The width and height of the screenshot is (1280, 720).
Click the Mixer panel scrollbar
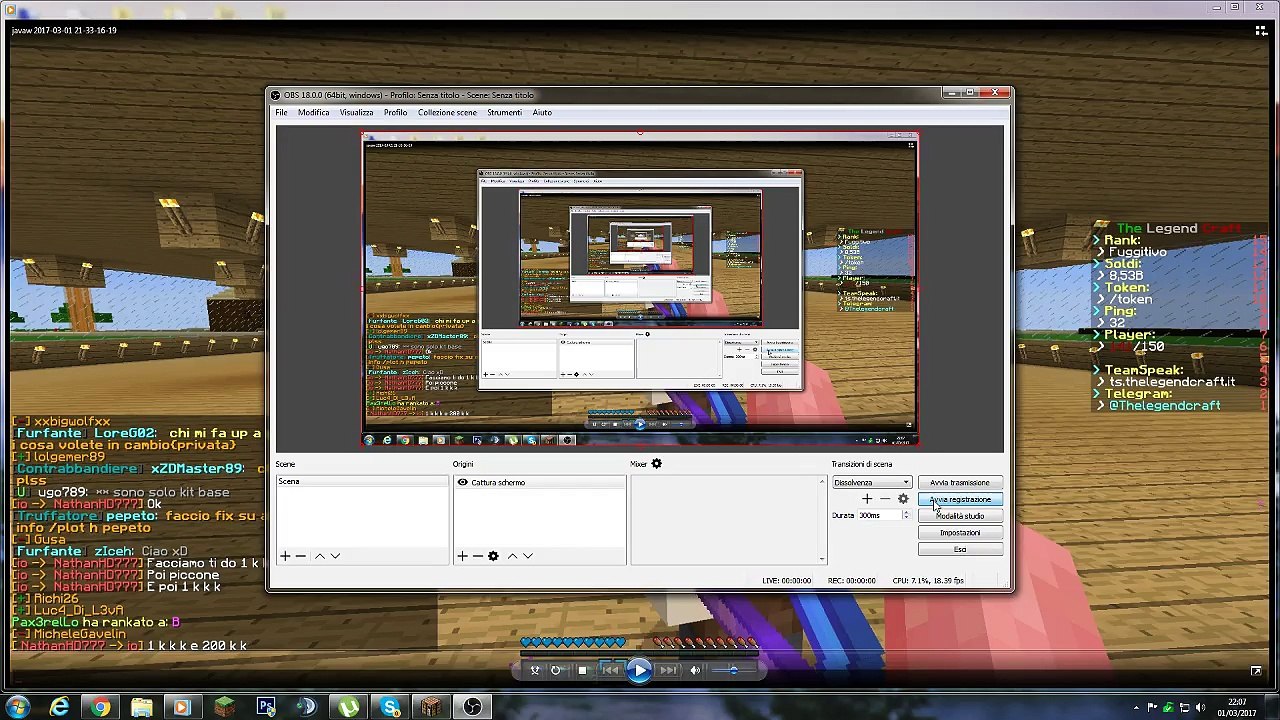click(x=822, y=519)
